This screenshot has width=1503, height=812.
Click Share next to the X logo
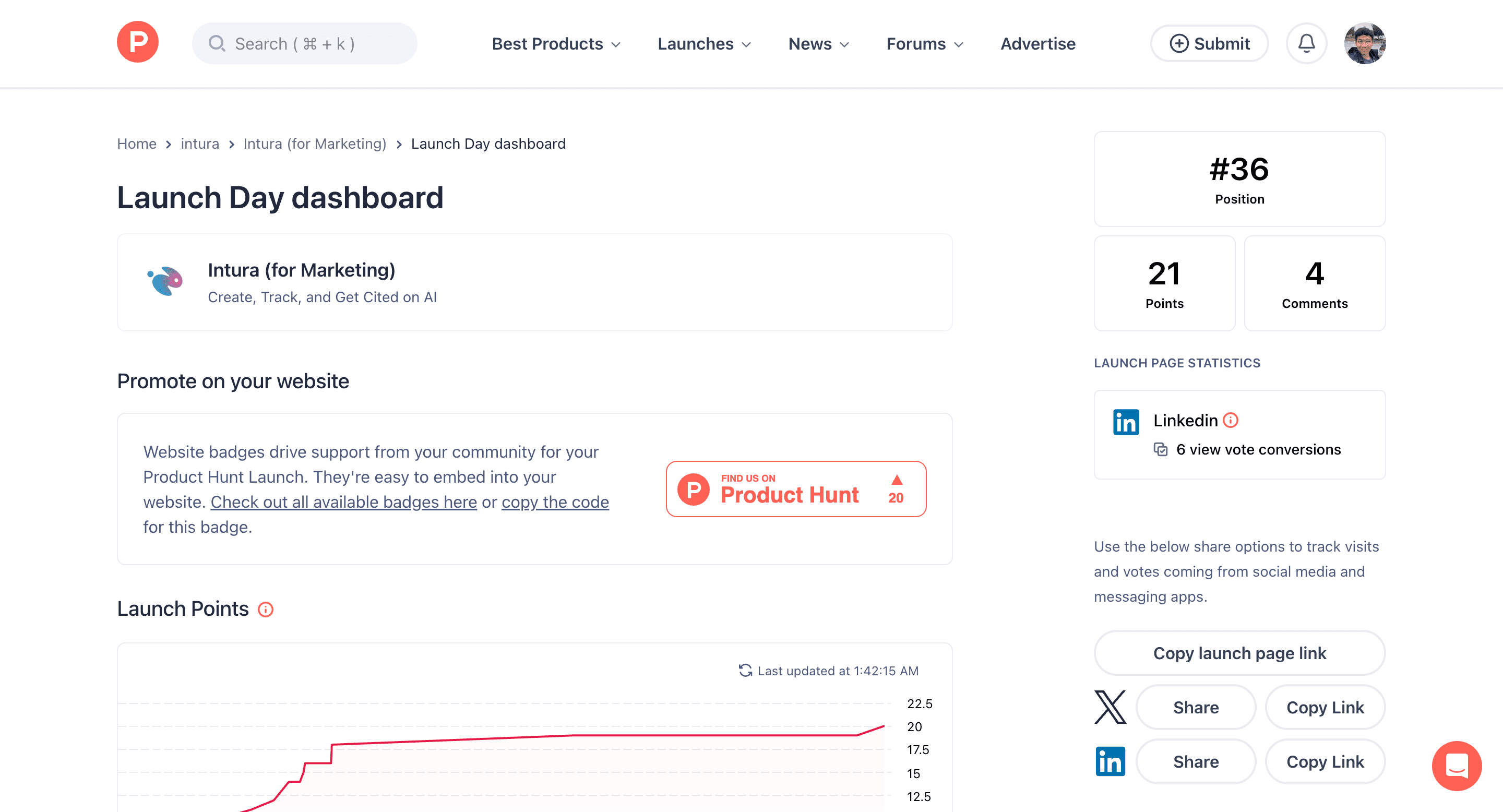pyautogui.click(x=1196, y=707)
